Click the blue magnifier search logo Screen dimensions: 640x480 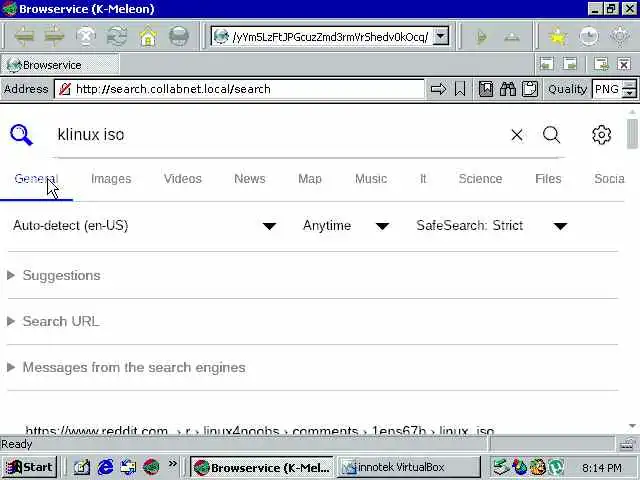pos(21,135)
